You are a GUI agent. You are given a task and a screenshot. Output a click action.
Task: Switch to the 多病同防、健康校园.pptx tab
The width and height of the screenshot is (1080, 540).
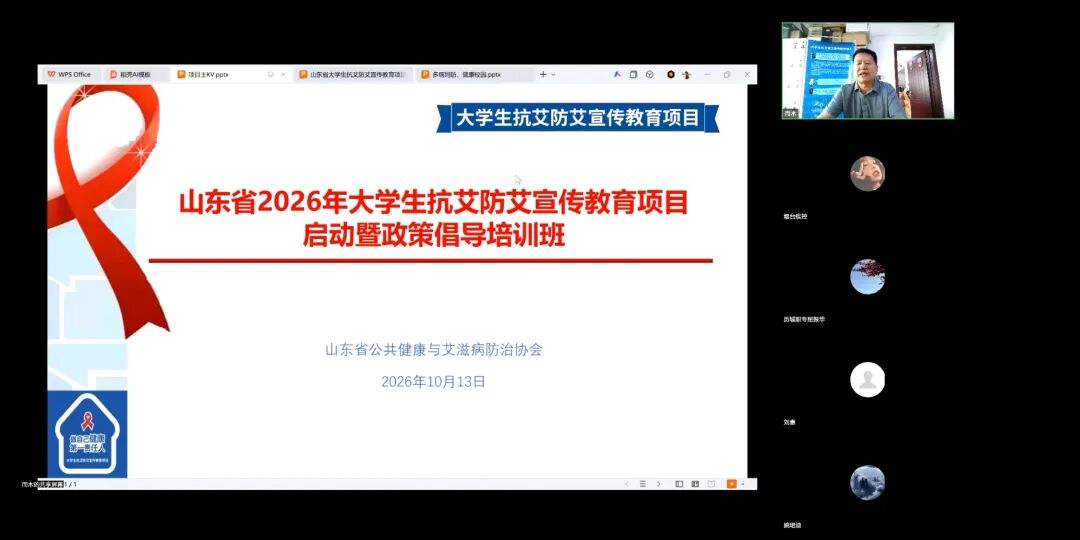pos(475,74)
